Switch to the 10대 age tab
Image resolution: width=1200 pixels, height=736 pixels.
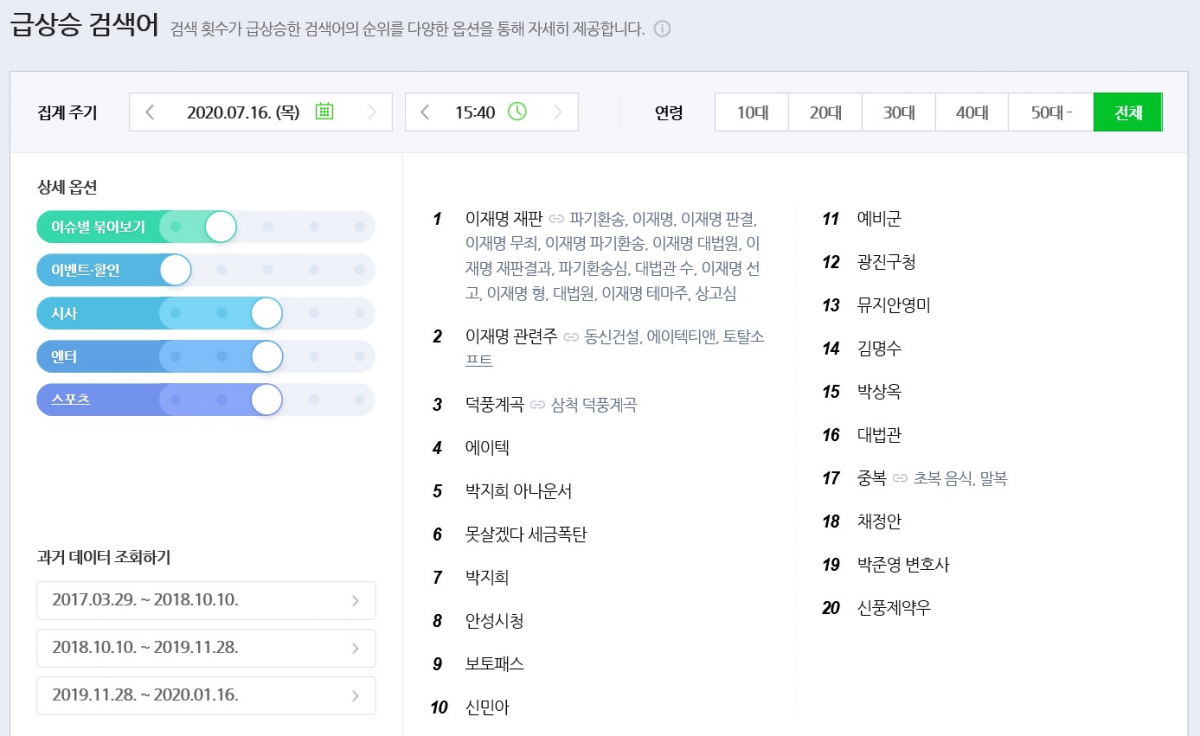tap(751, 112)
